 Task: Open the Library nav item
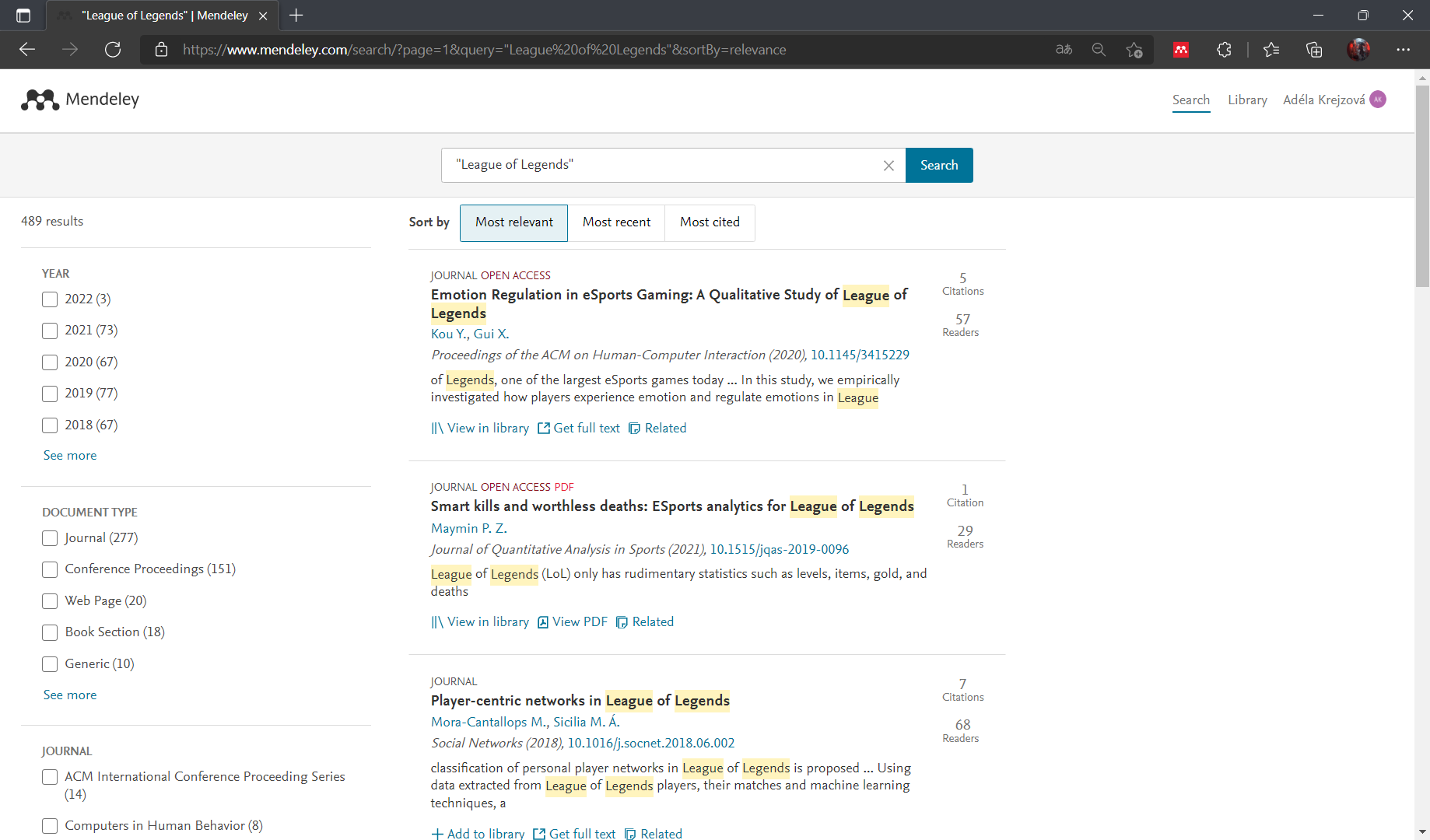click(x=1247, y=100)
